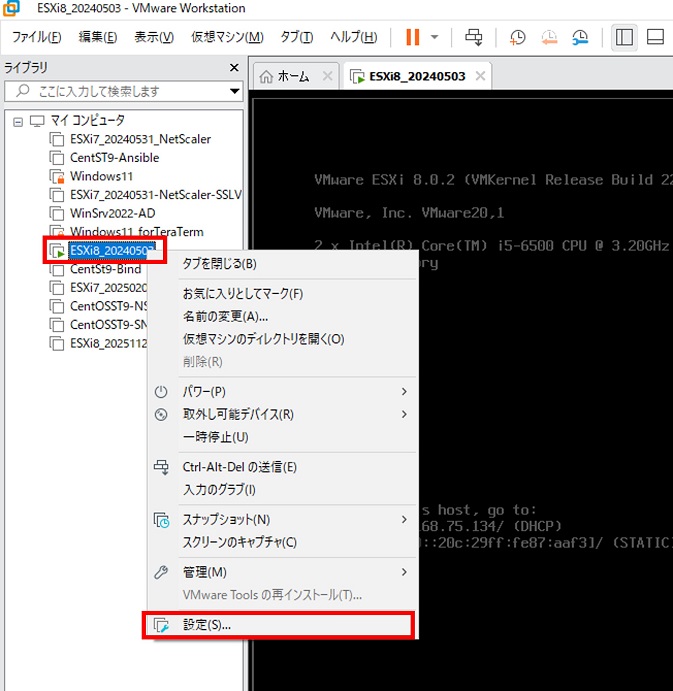Toggle the library sidebar view icon
673x691 pixels.
(624, 37)
